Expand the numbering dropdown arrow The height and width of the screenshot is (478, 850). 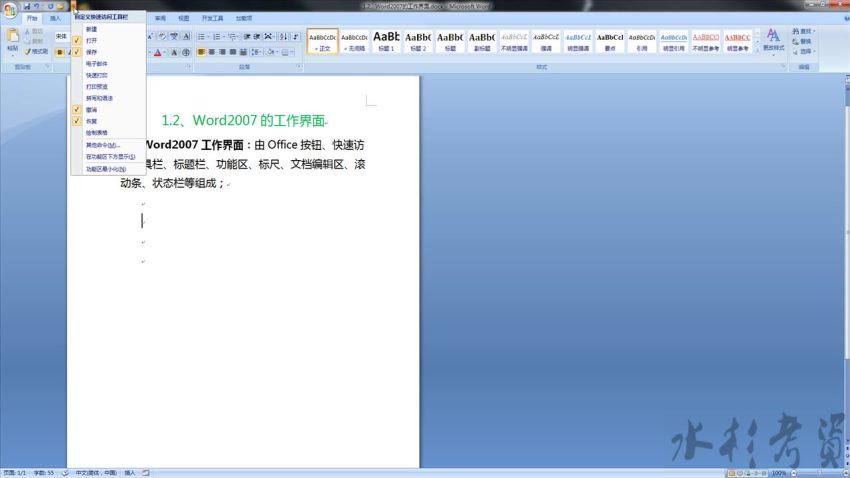(223, 37)
